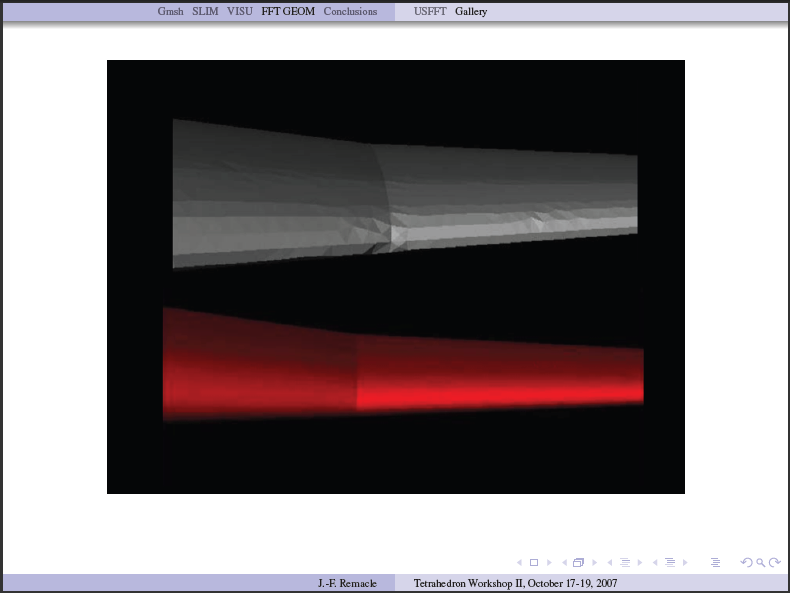Go to next slide arrow
This screenshot has height=593, width=790.
pyautogui.click(x=549, y=563)
